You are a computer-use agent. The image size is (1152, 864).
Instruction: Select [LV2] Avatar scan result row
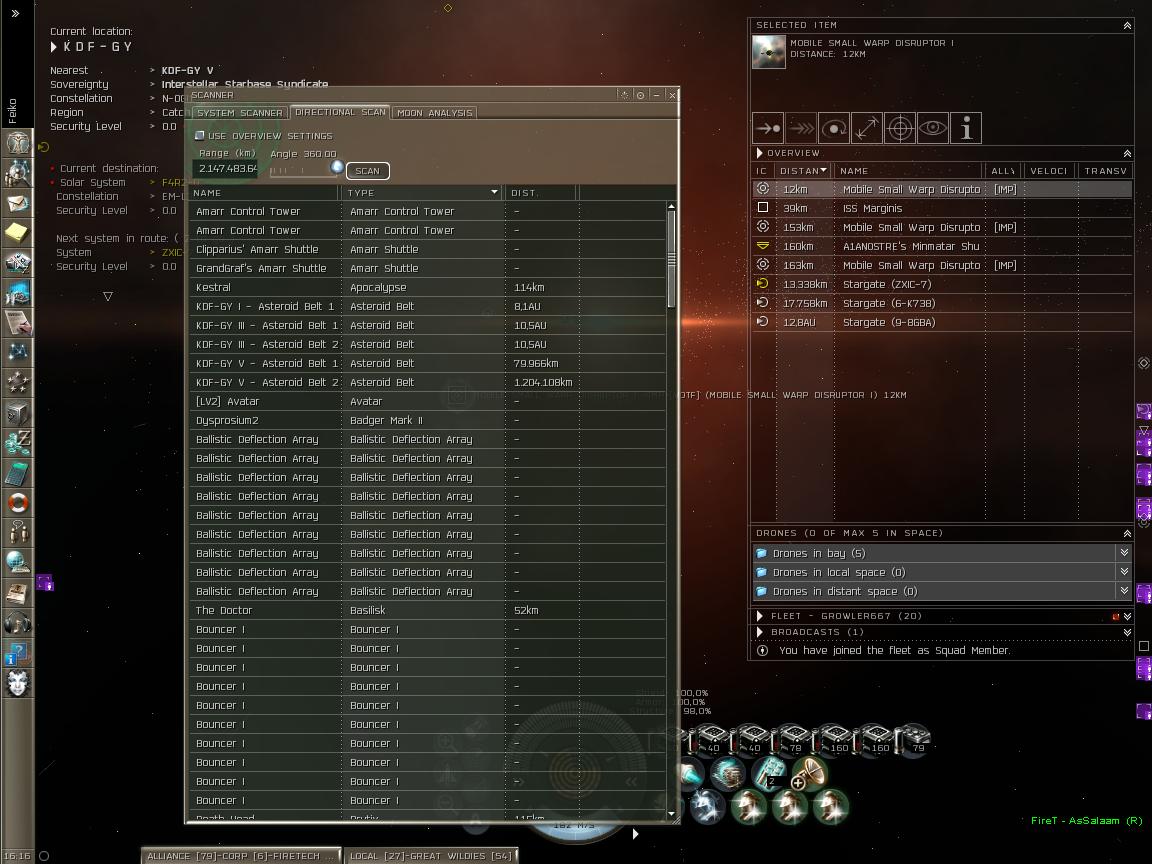pos(428,402)
